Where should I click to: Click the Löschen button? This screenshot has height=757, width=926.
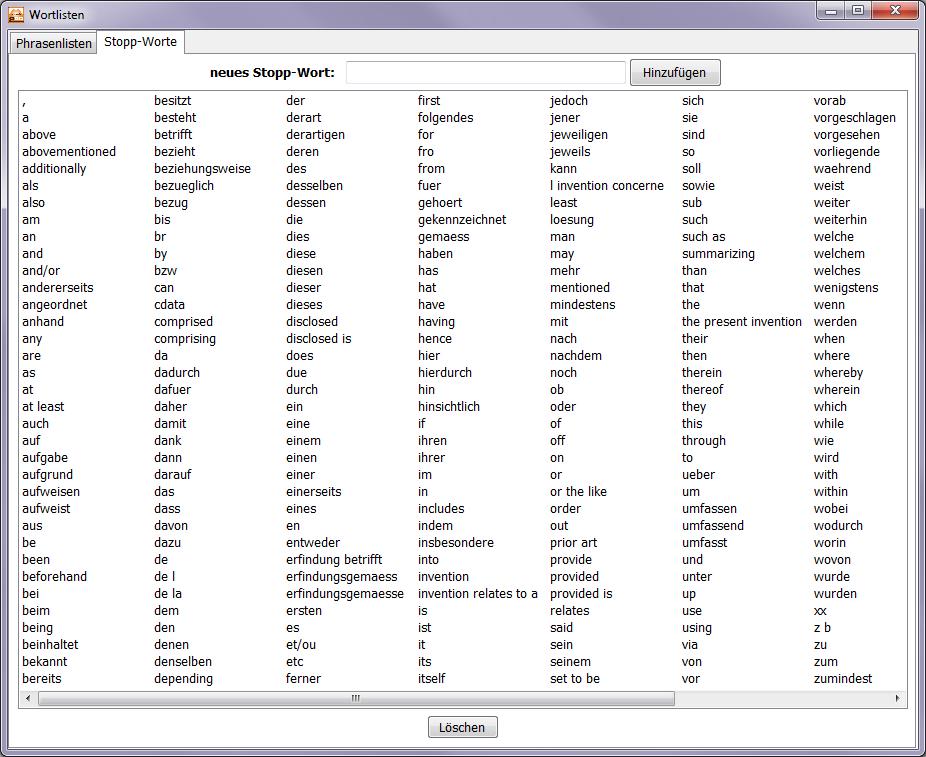click(462, 727)
